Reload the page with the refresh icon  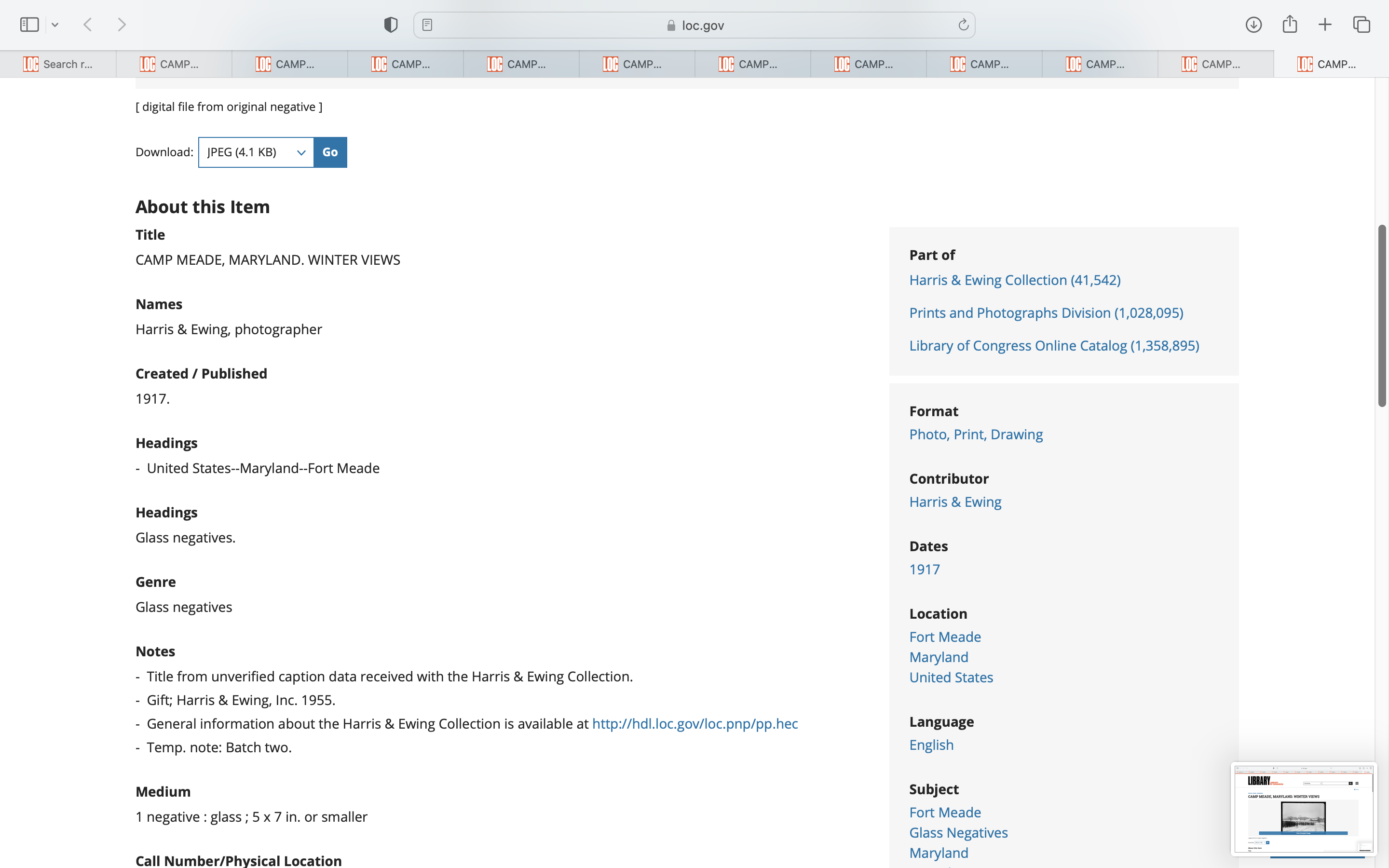coord(963,25)
